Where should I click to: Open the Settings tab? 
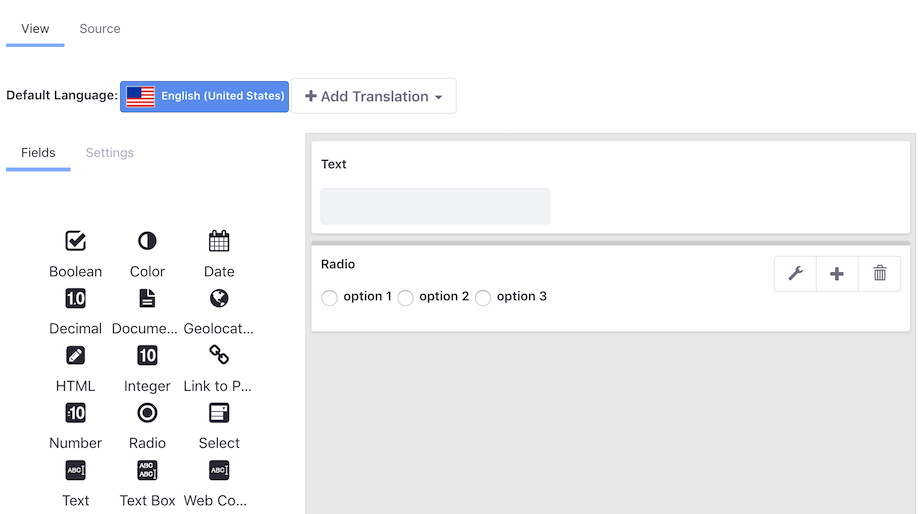pos(110,153)
